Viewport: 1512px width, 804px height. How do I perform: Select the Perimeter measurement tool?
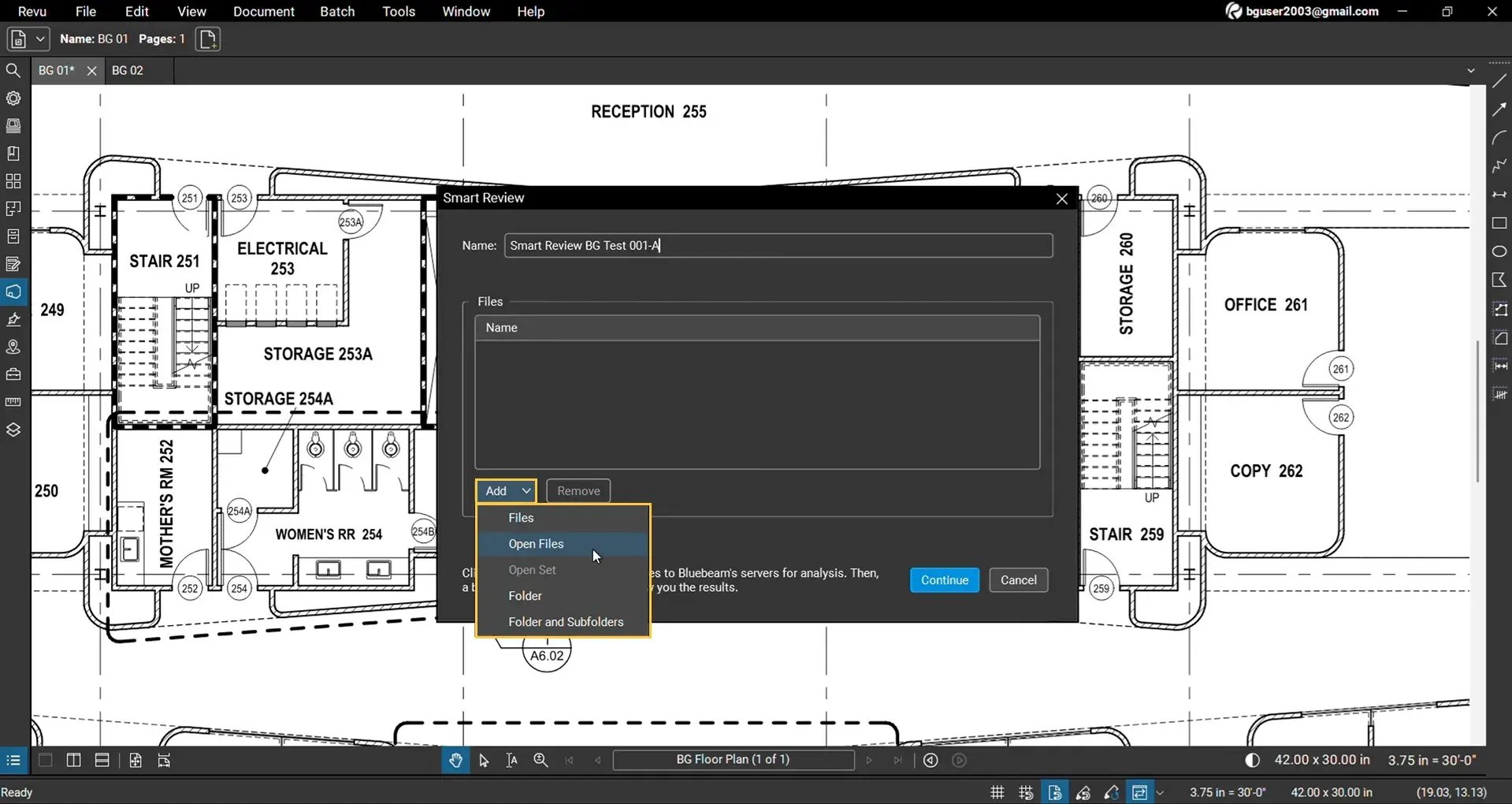[1499, 309]
